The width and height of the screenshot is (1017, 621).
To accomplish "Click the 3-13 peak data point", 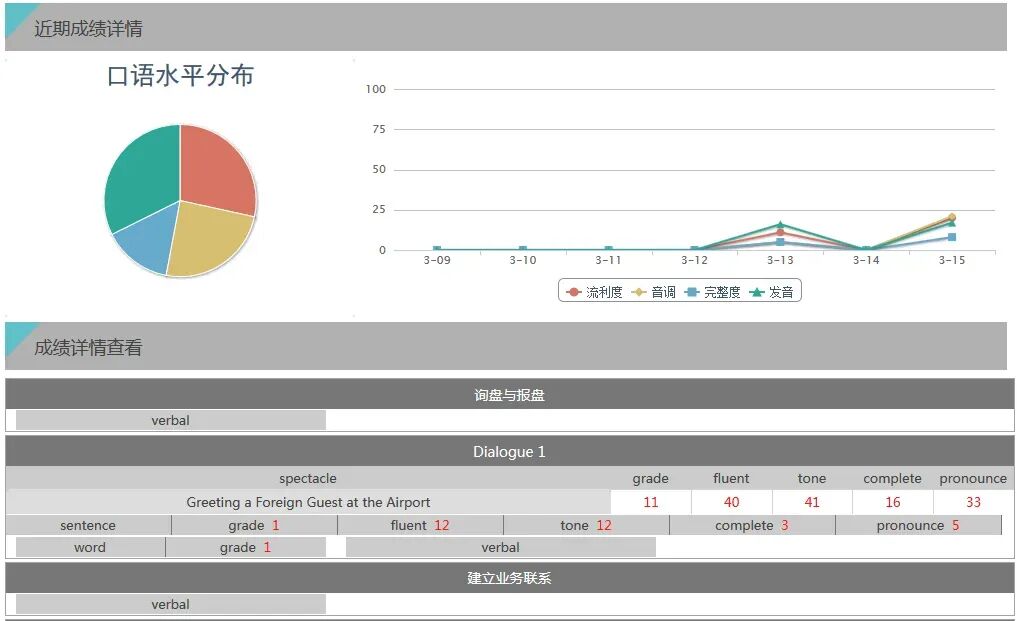I will click(780, 225).
